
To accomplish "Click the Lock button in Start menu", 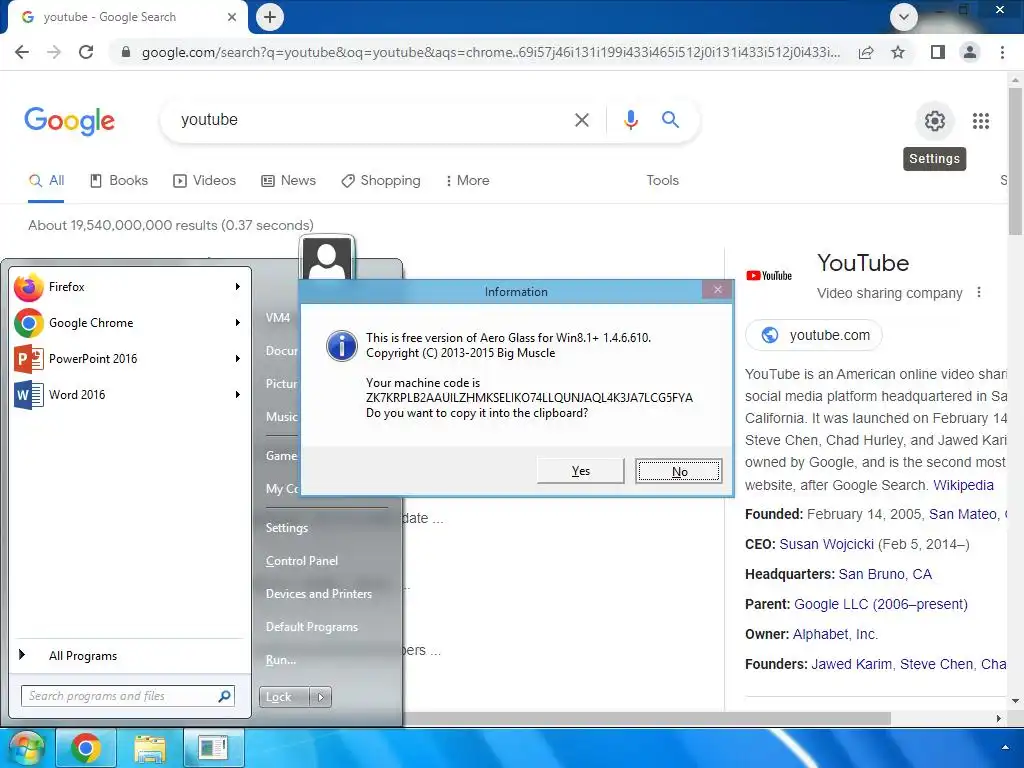I will click(x=284, y=697).
